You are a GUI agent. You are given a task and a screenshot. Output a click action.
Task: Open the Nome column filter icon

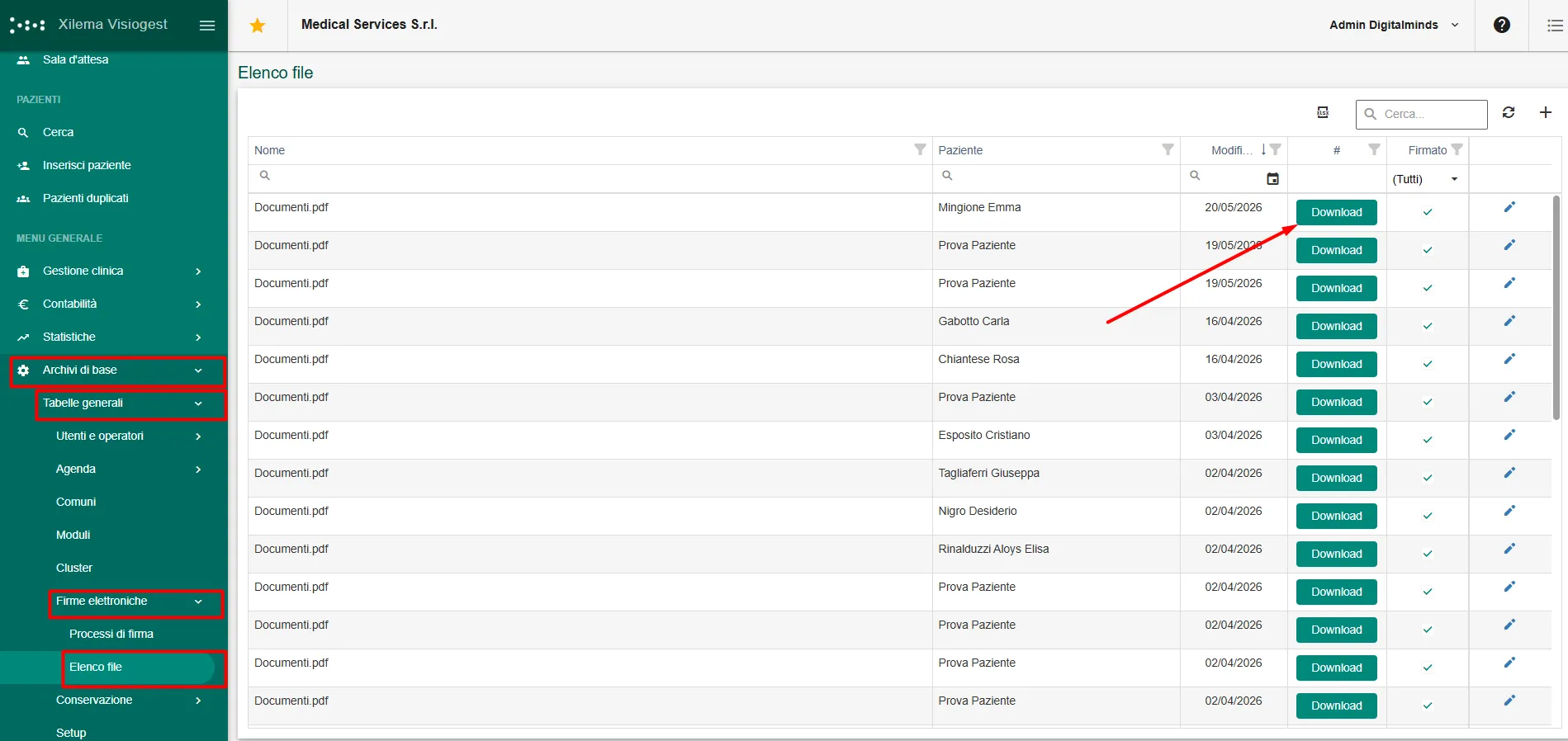click(920, 149)
